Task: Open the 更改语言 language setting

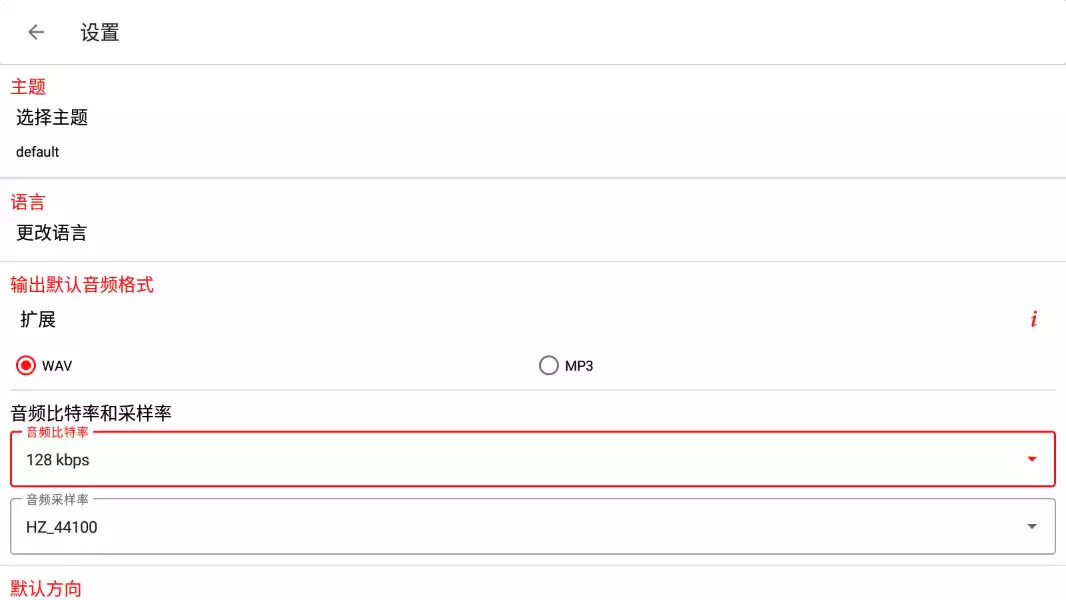Action: click(x=52, y=234)
